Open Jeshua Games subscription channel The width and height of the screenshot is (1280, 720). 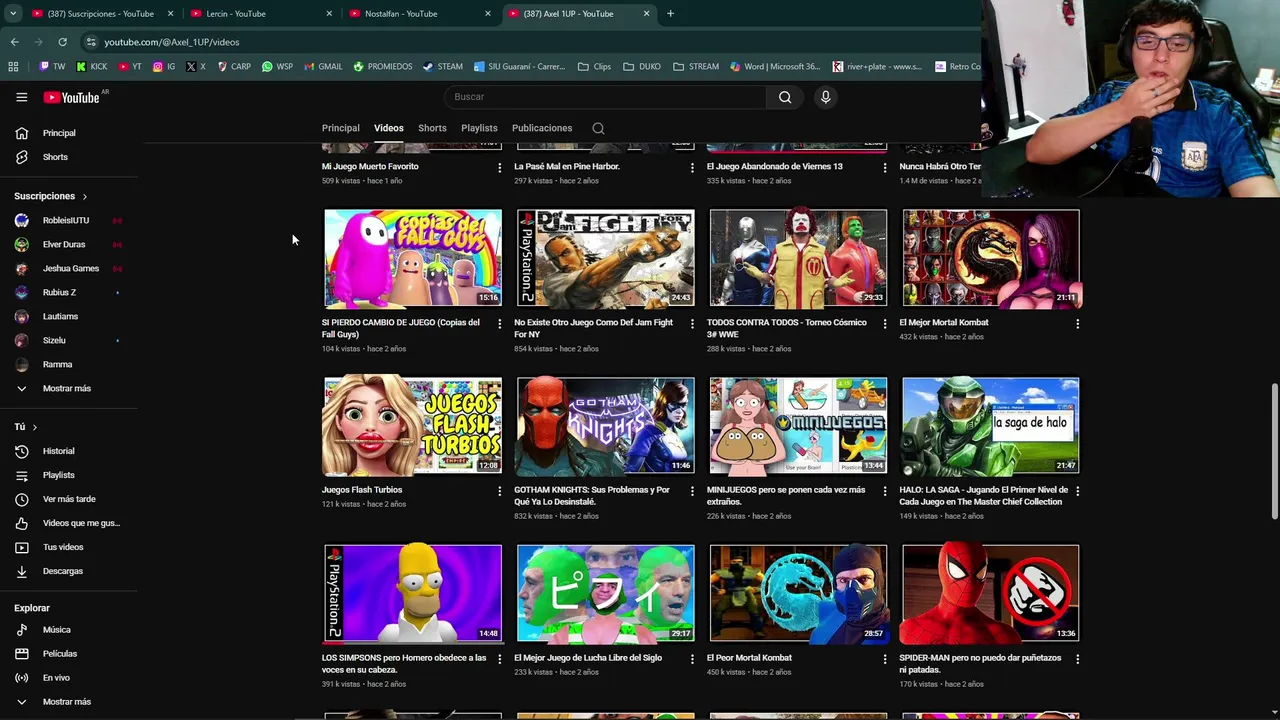[69, 268]
